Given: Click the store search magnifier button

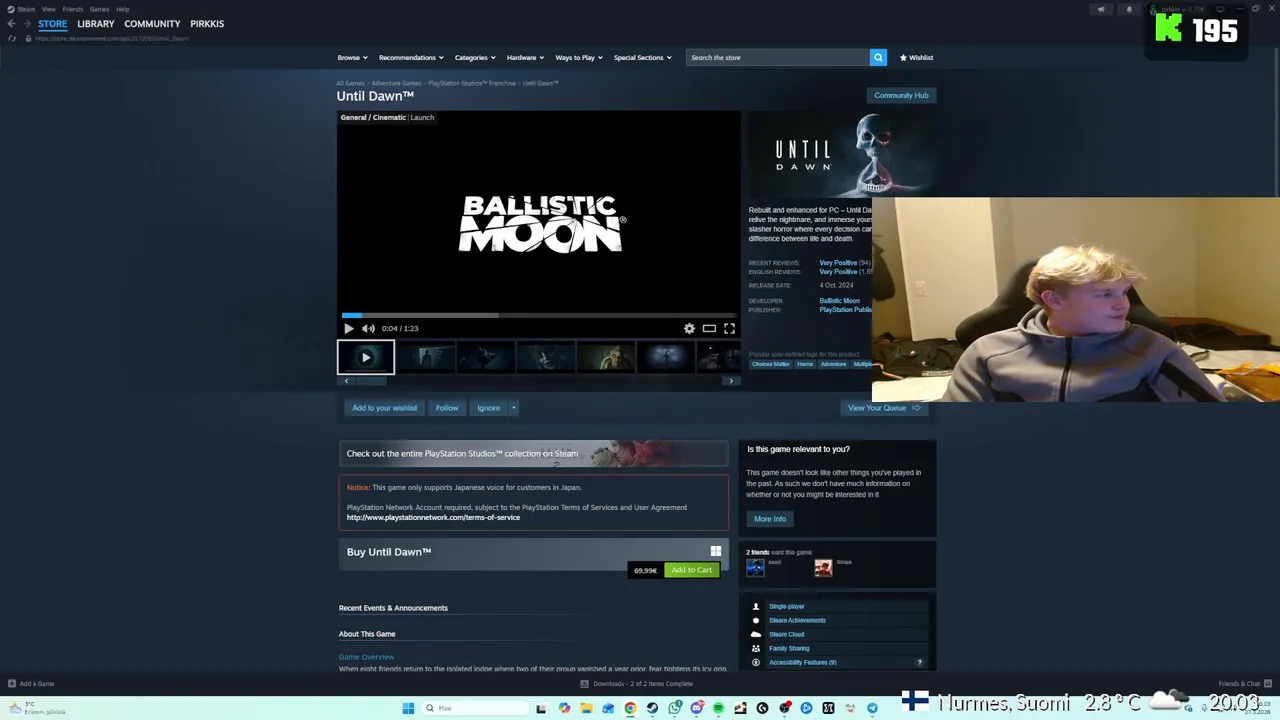Looking at the screenshot, I should (878, 57).
